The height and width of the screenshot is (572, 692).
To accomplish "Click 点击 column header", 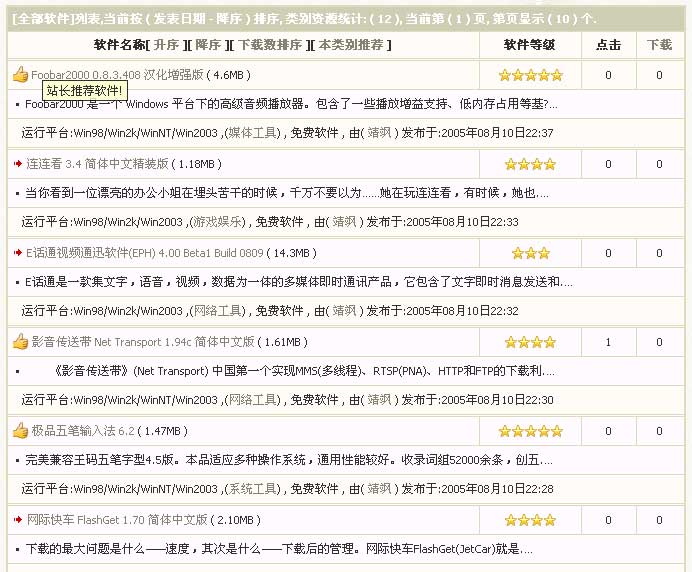I will point(609,45).
